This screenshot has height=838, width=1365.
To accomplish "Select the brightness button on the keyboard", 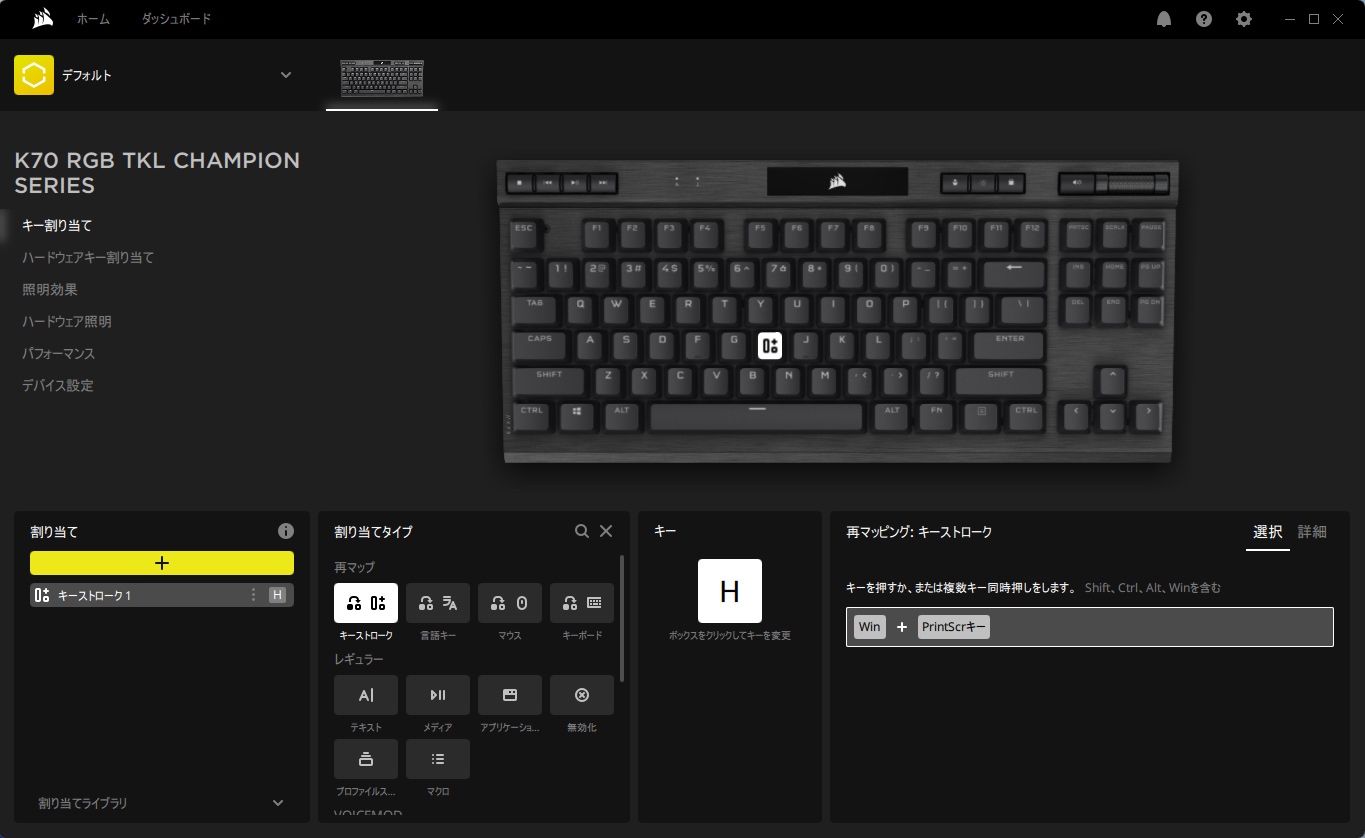I will click(x=983, y=183).
